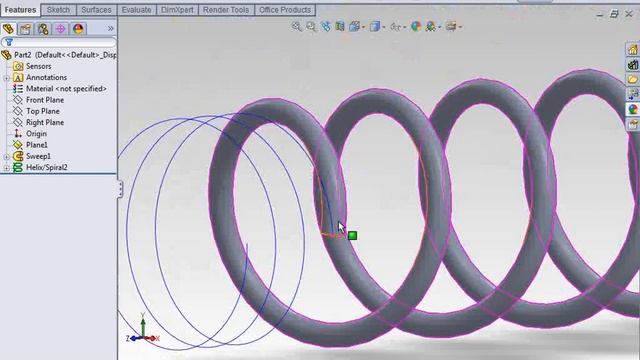Image resolution: width=640 pixels, height=360 pixels.
Task: Select the Section View icon
Action: (340, 27)
